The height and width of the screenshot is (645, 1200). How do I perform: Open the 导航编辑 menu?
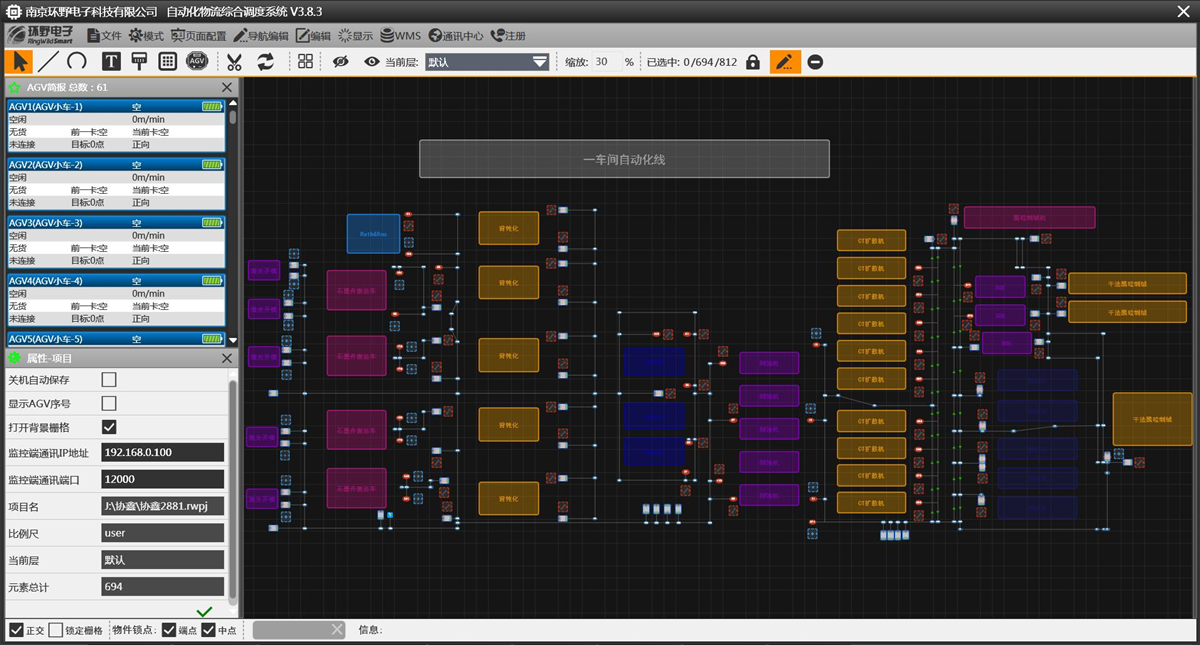point(258,36)
